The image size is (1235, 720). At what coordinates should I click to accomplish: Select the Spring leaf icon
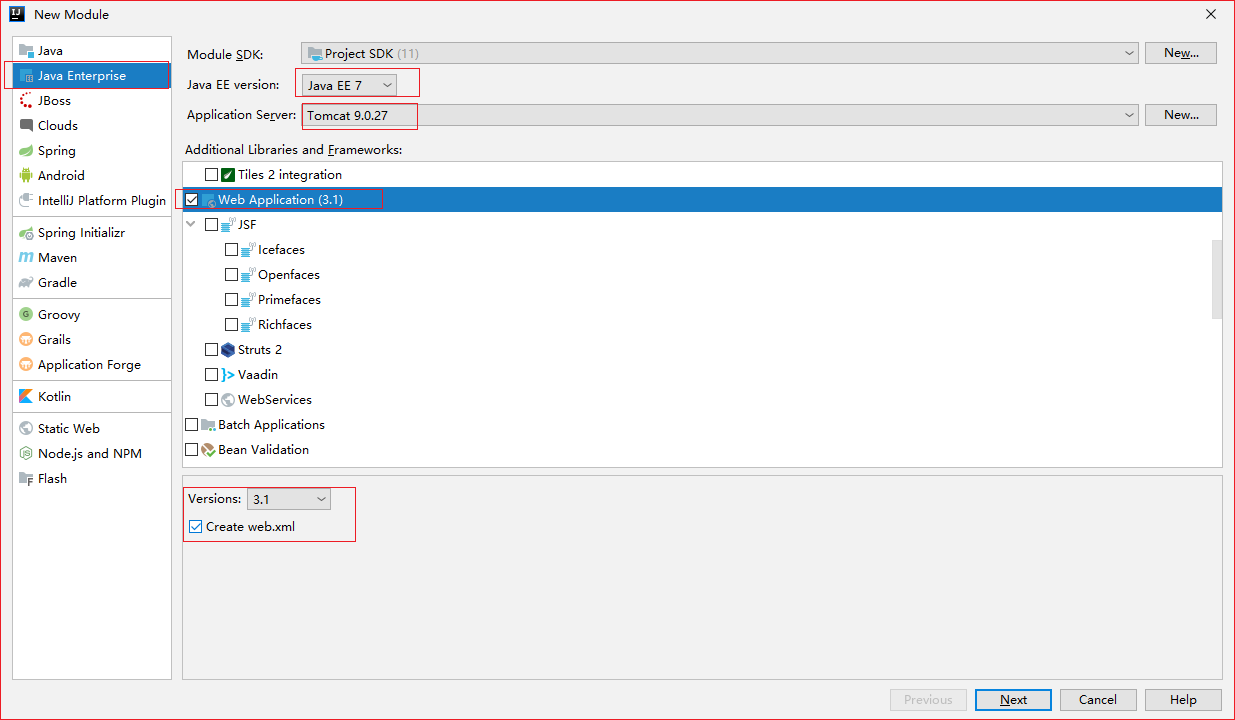tap(27, 151)
